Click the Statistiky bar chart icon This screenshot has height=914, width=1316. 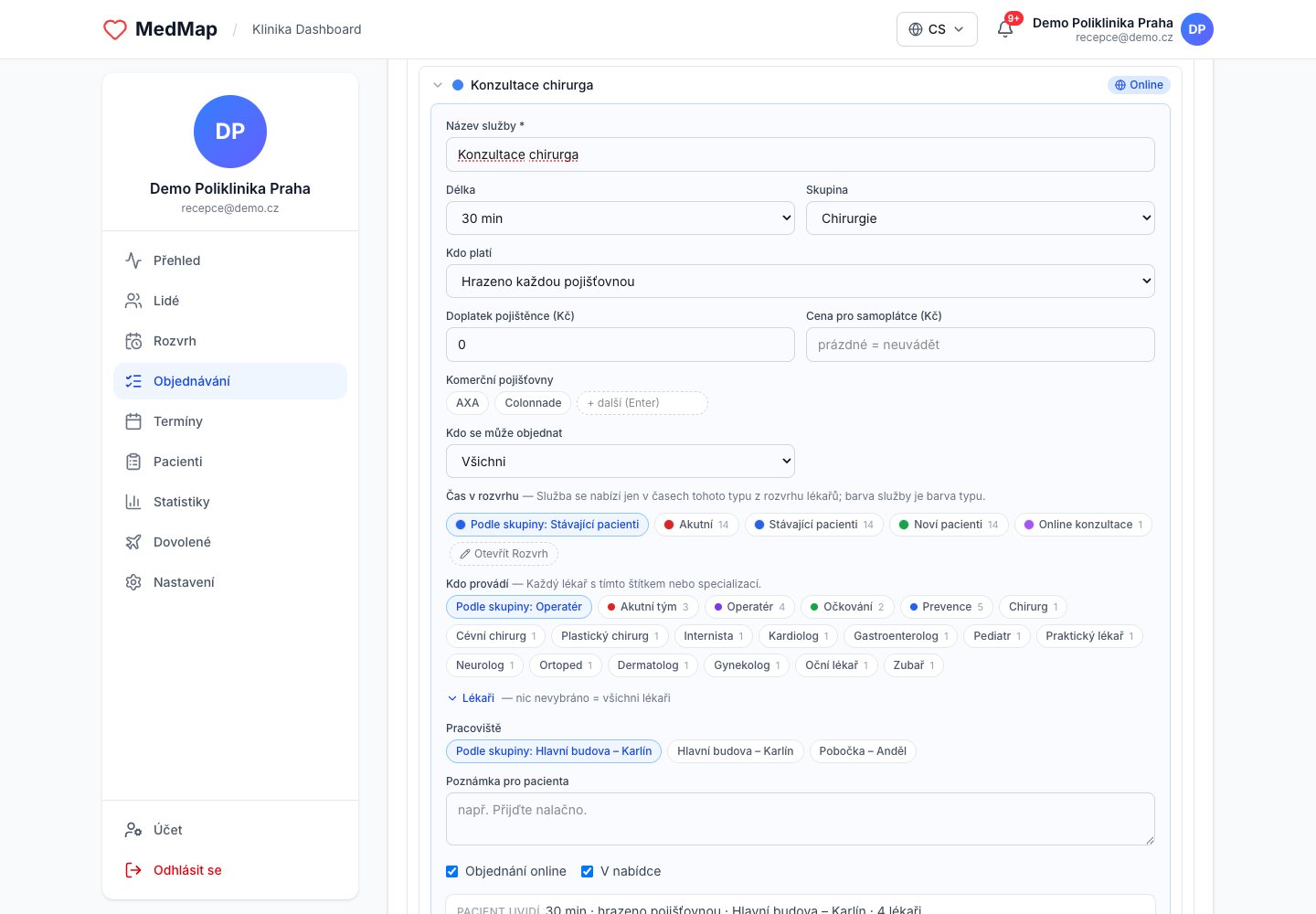(x=133, y=502)
